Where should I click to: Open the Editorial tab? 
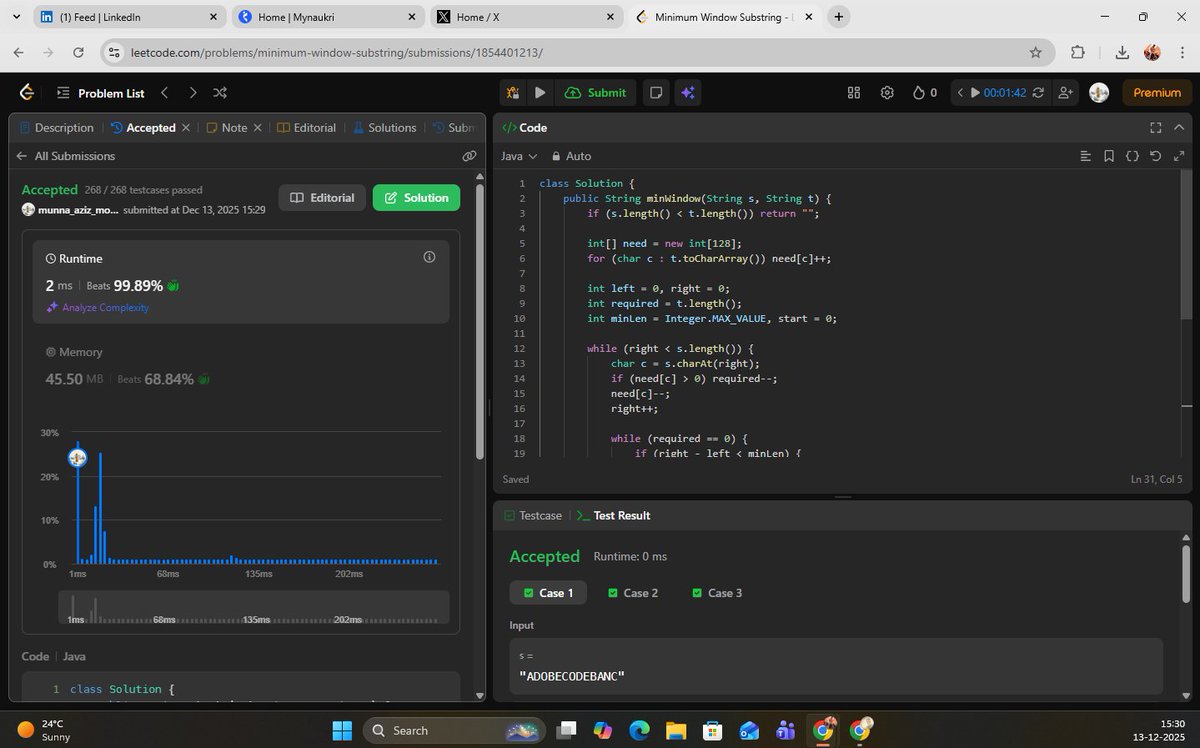tap(307, 127)
